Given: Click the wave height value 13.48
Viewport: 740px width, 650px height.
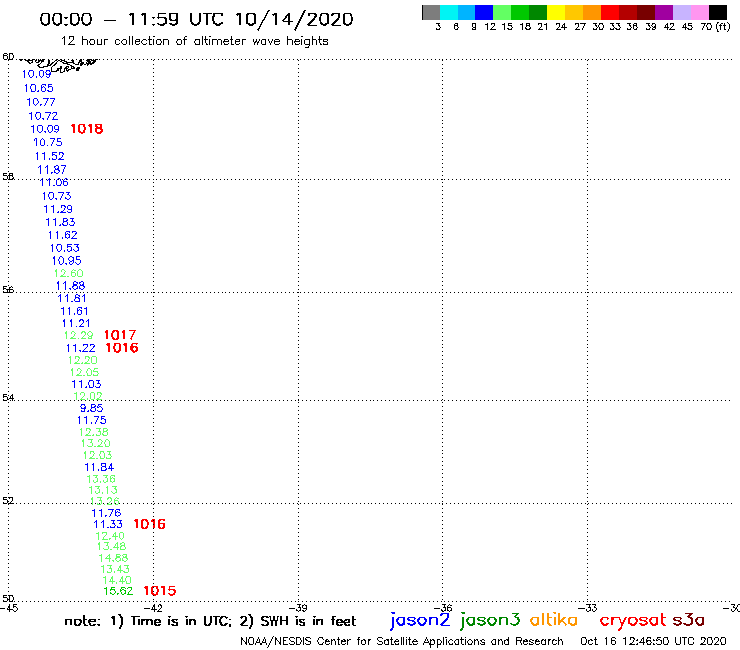Looking at the screenshot, I should (x=111, y=546).
